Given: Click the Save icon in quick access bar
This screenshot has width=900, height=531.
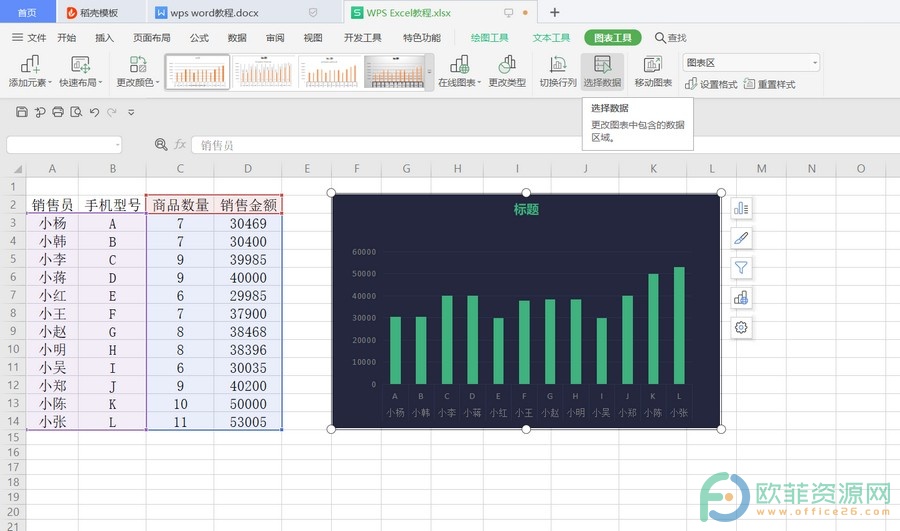Looking at the screenshot, I should pos(22,112).
